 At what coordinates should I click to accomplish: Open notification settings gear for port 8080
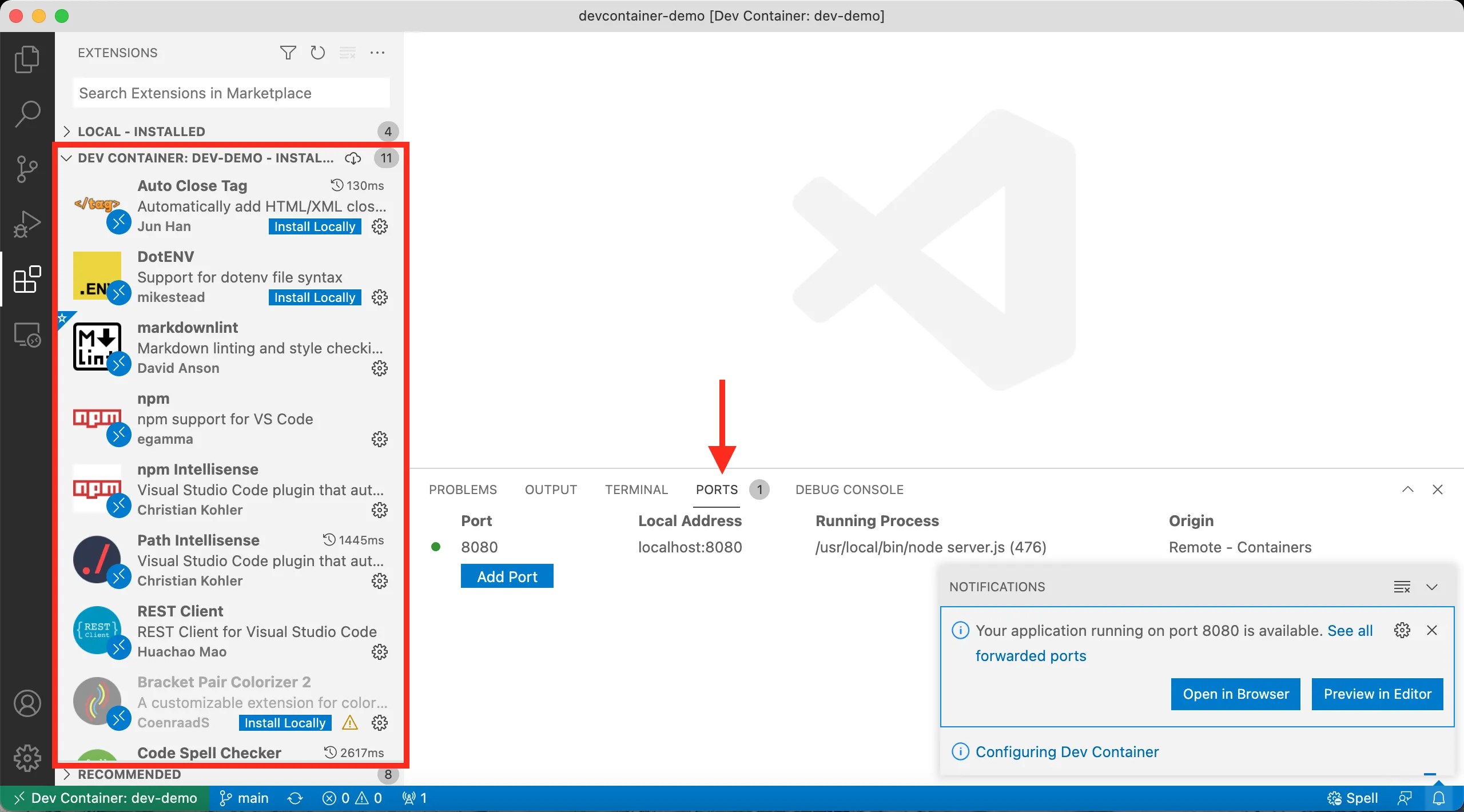(x=1402, y=630)
